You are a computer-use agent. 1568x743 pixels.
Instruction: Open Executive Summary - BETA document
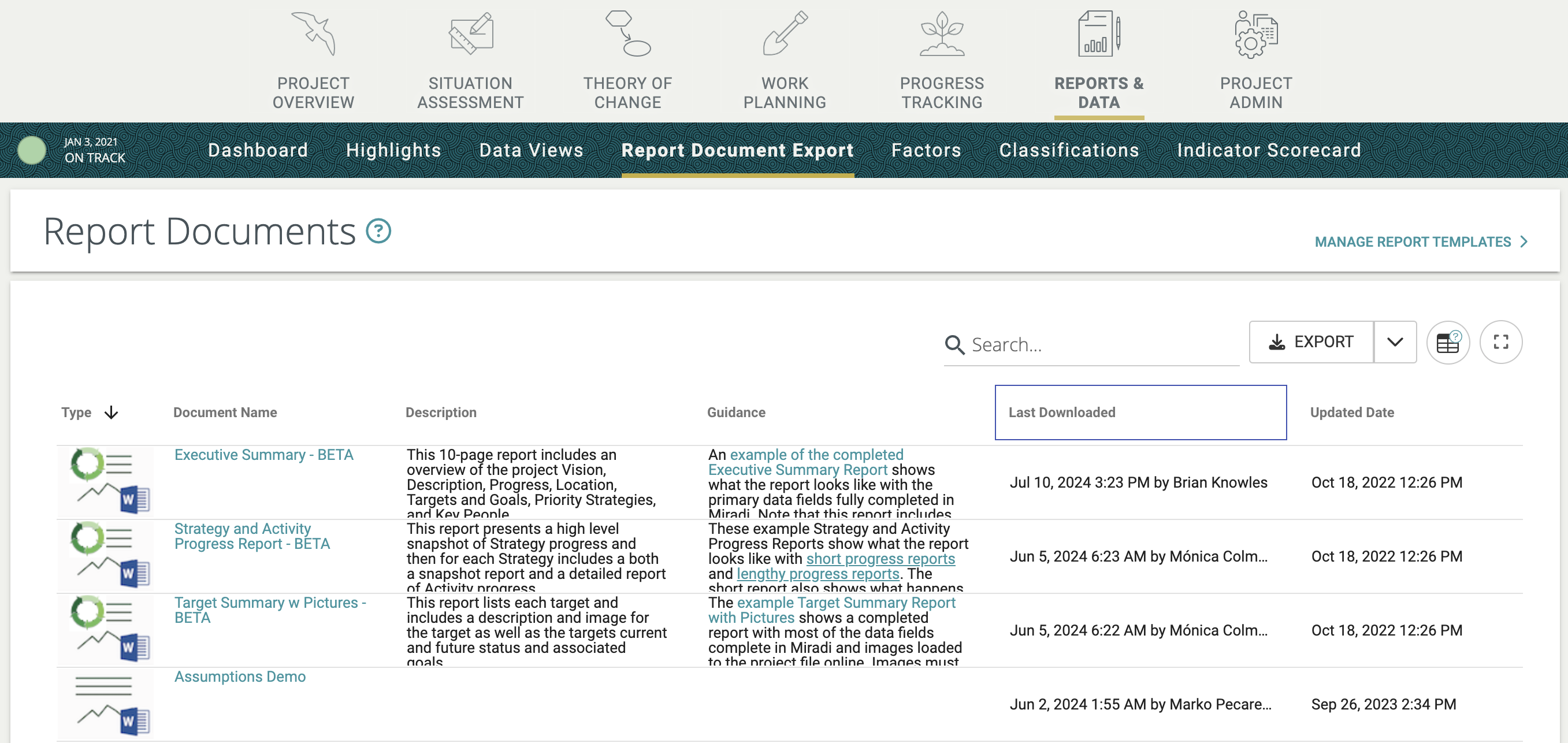[x=263, y=455]
